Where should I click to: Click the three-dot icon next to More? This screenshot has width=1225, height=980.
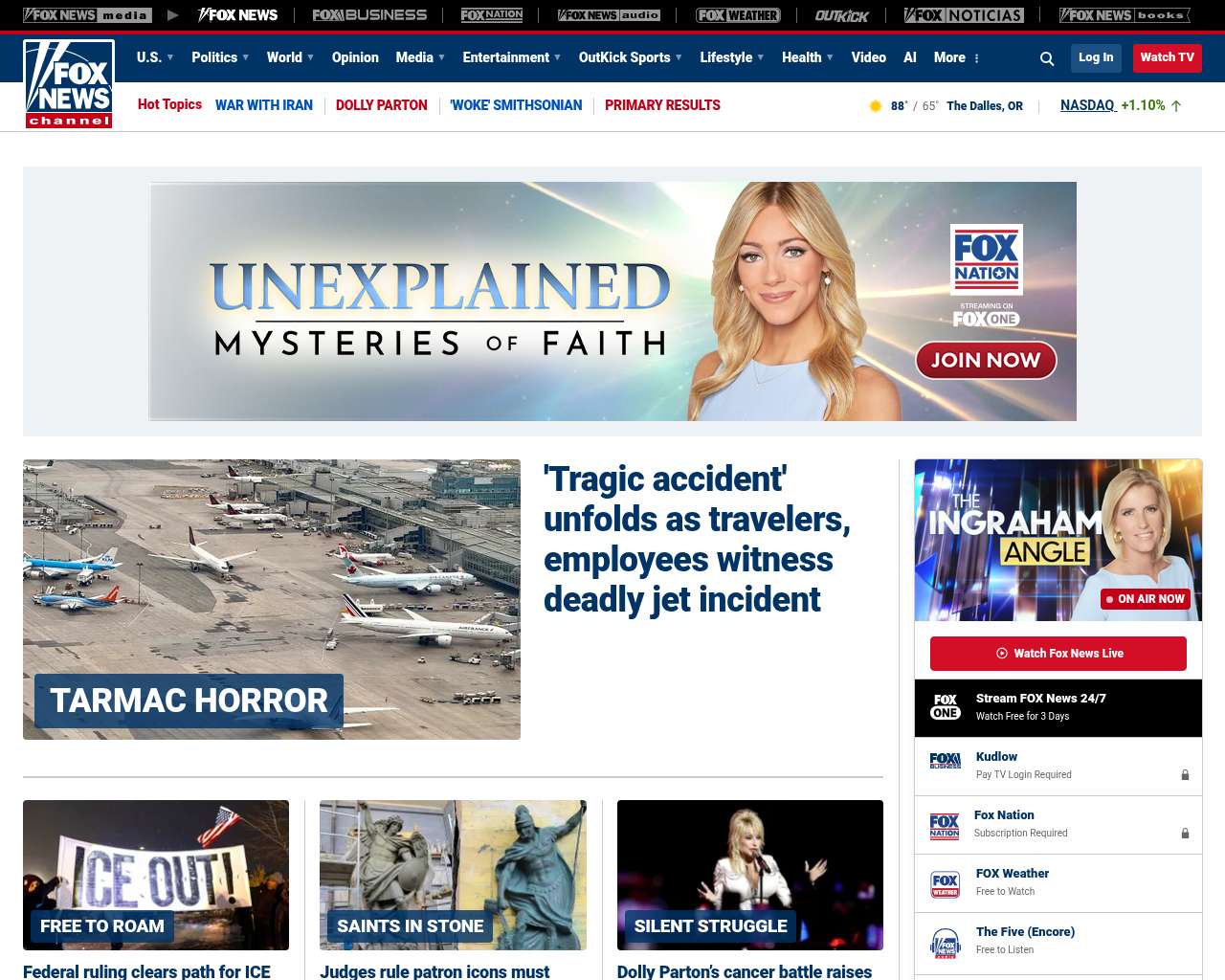976,58
